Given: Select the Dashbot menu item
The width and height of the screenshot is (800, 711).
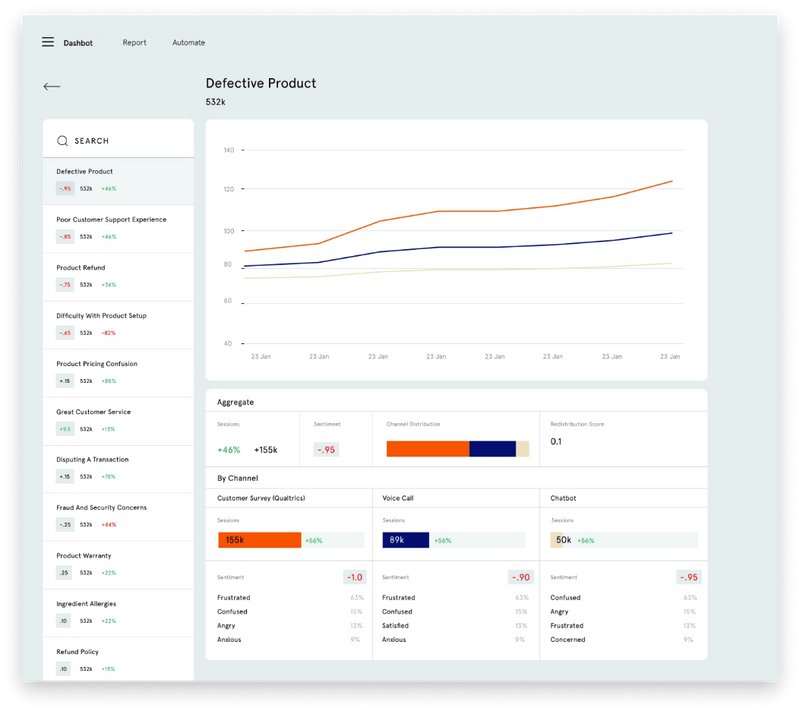Looking at the screenshot, I should pos(78,43).
